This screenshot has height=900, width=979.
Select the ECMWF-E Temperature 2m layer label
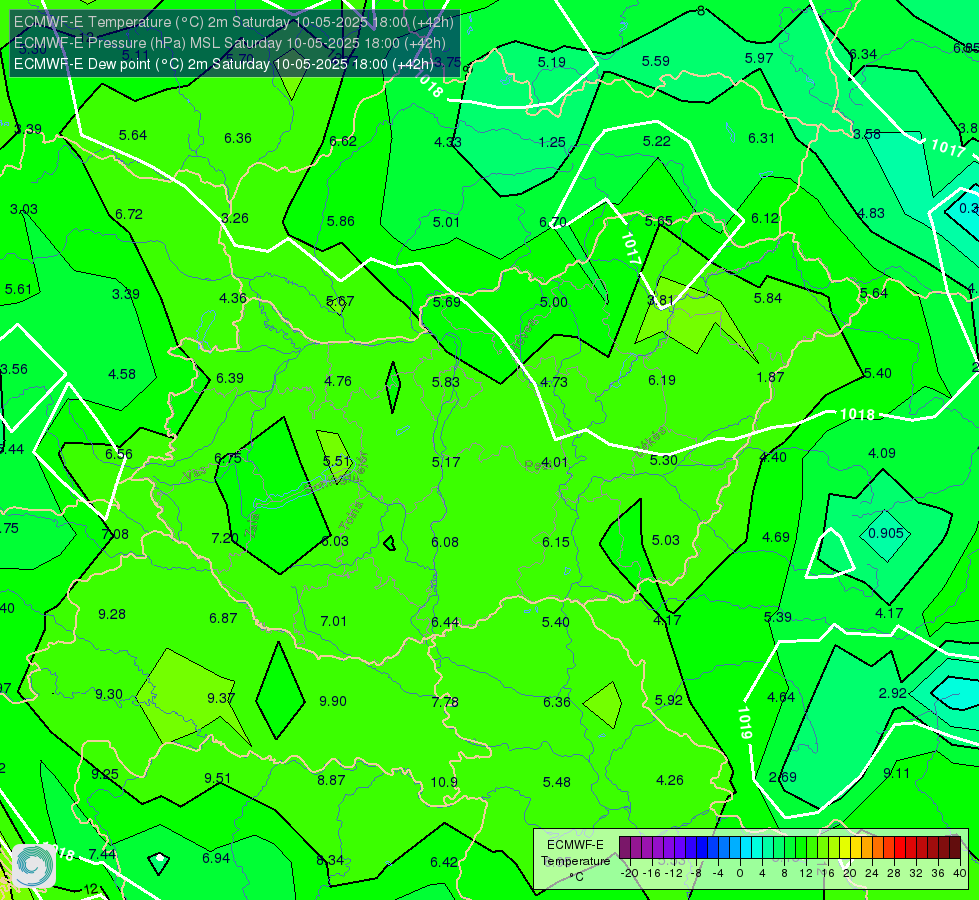click(234, 22)
